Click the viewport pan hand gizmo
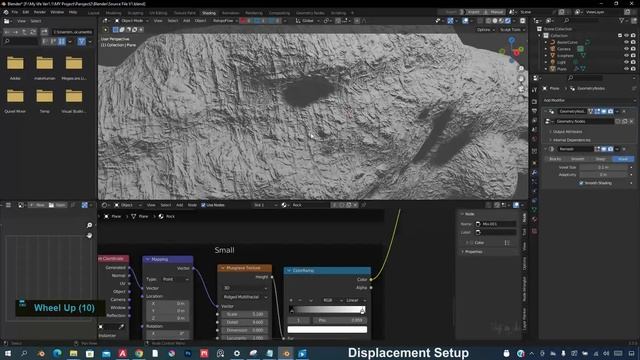 521,79
